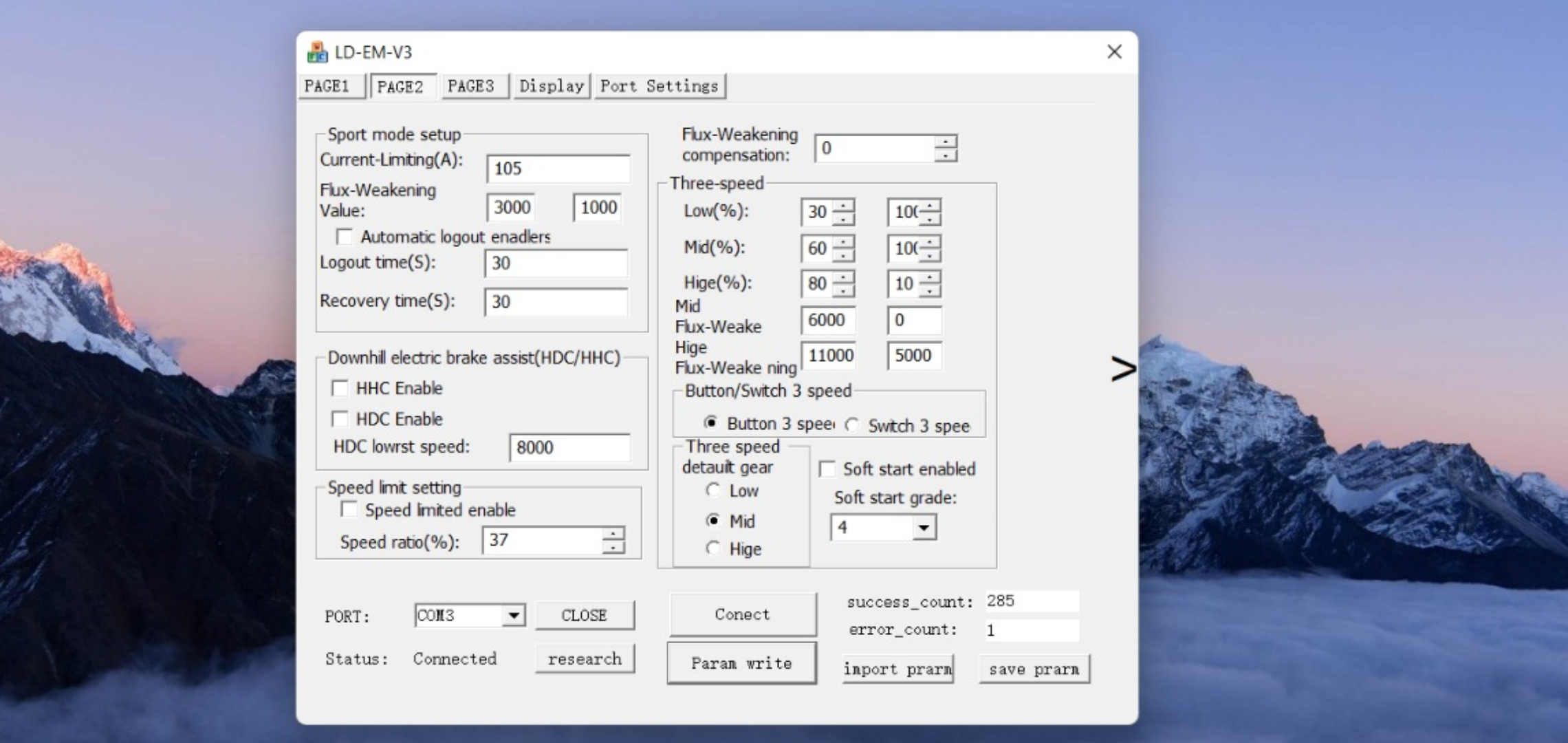1568x743 pixels.
Task: Set default gear to Hige
Action: coord(713,548)
